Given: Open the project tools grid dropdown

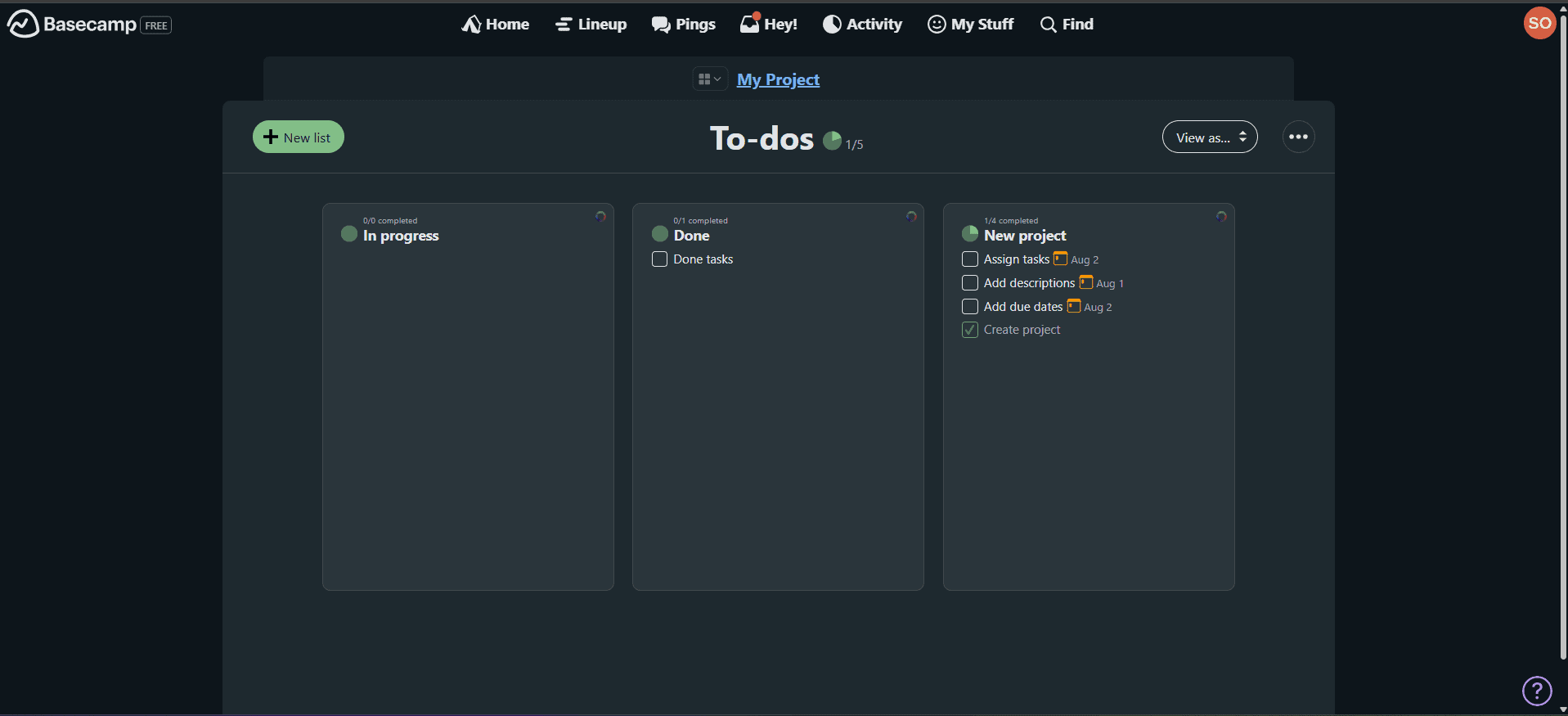Looking at the screenshot, I should point(709,79).
